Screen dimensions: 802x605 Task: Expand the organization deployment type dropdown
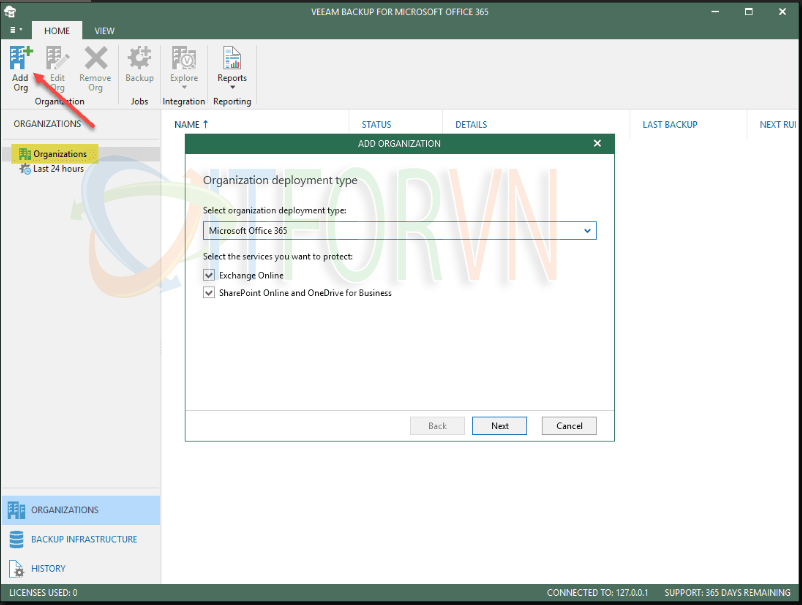[x=587, y=231]
